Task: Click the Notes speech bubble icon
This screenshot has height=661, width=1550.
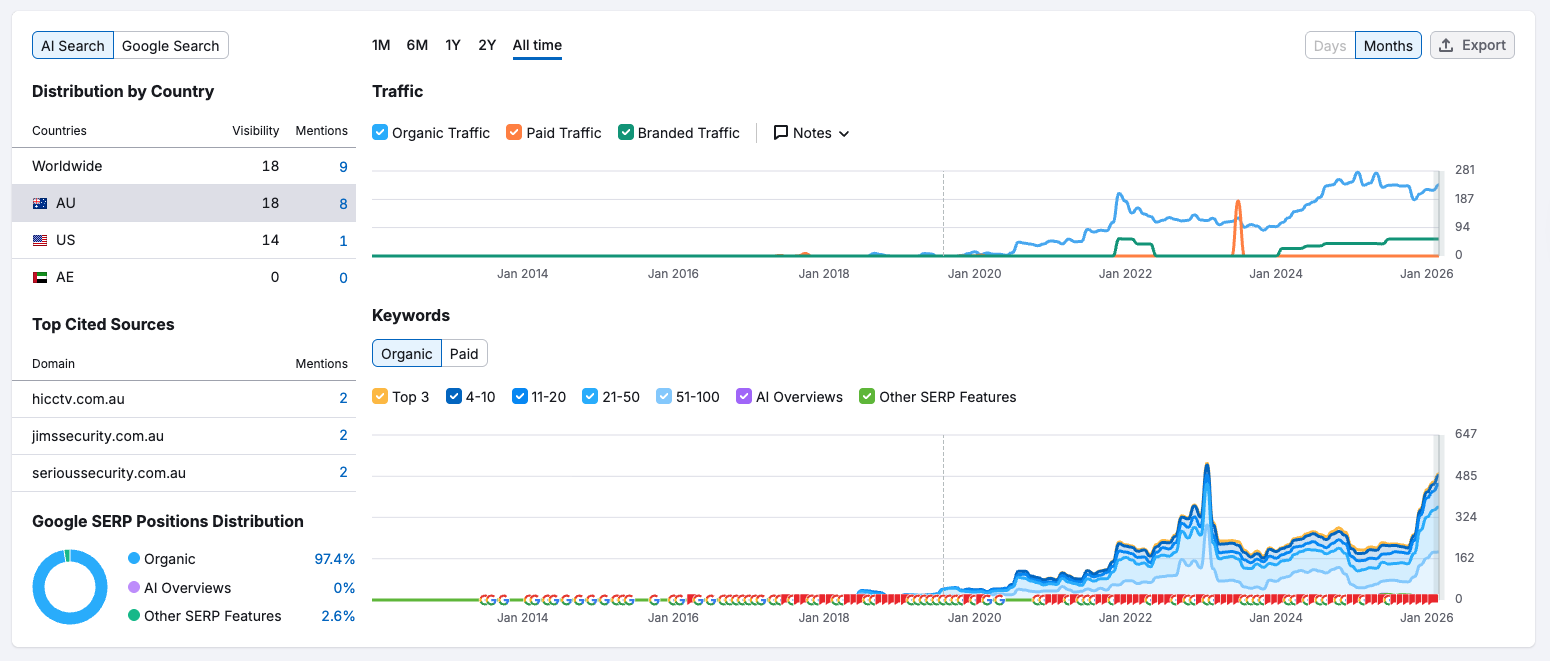Action: coord(781,133)
